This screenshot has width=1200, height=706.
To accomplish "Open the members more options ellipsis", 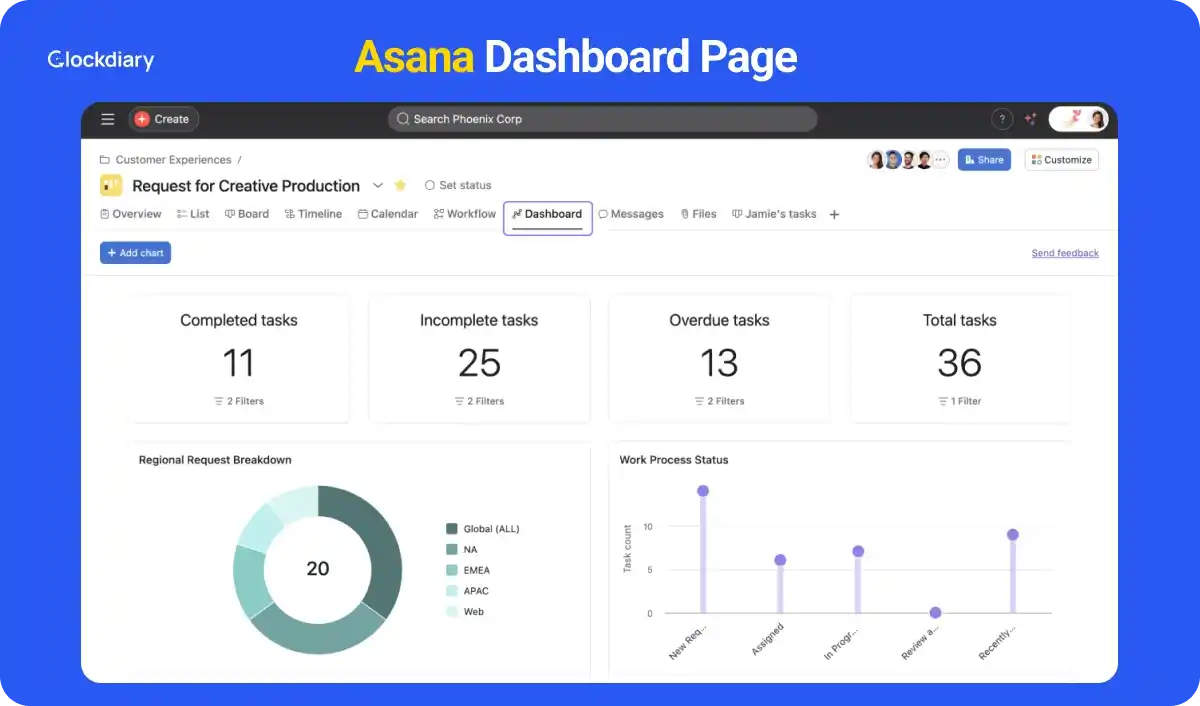I will click(x=940, y=160).
